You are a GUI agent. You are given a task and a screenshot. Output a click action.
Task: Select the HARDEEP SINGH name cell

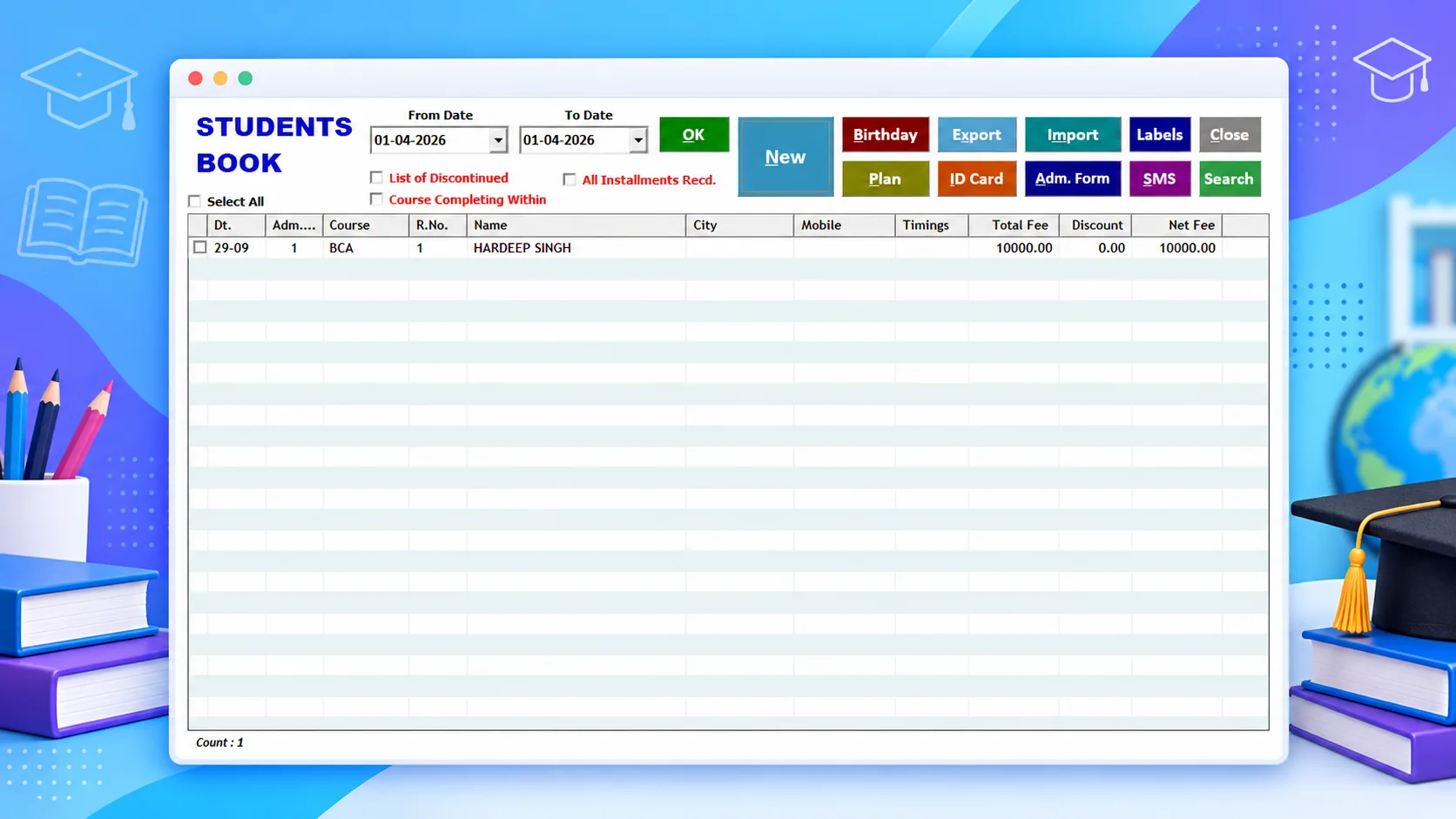[x=576, y=248]
